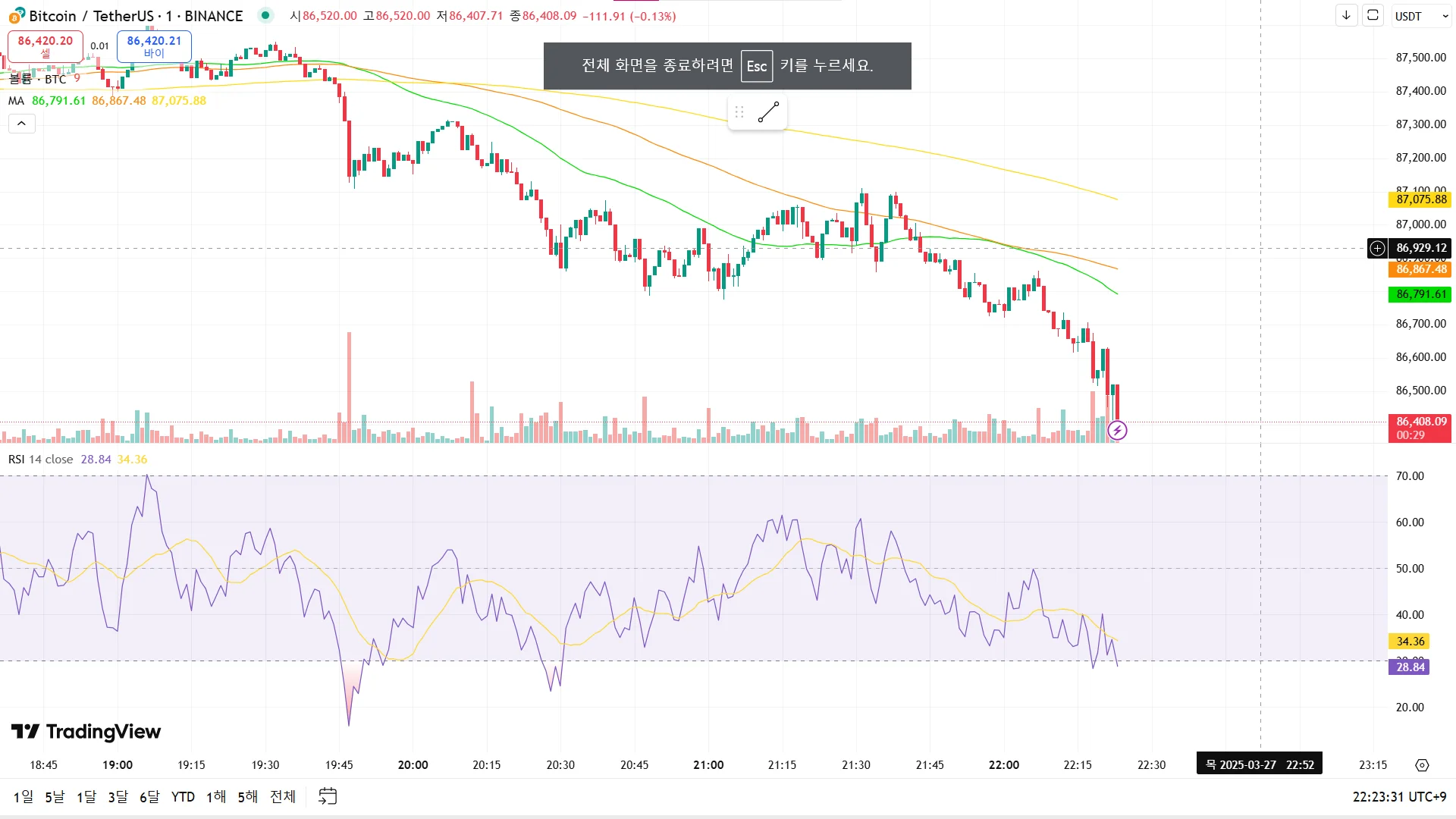
Task: Click the drag handle of floating toolbar
Action: (739, 112)
